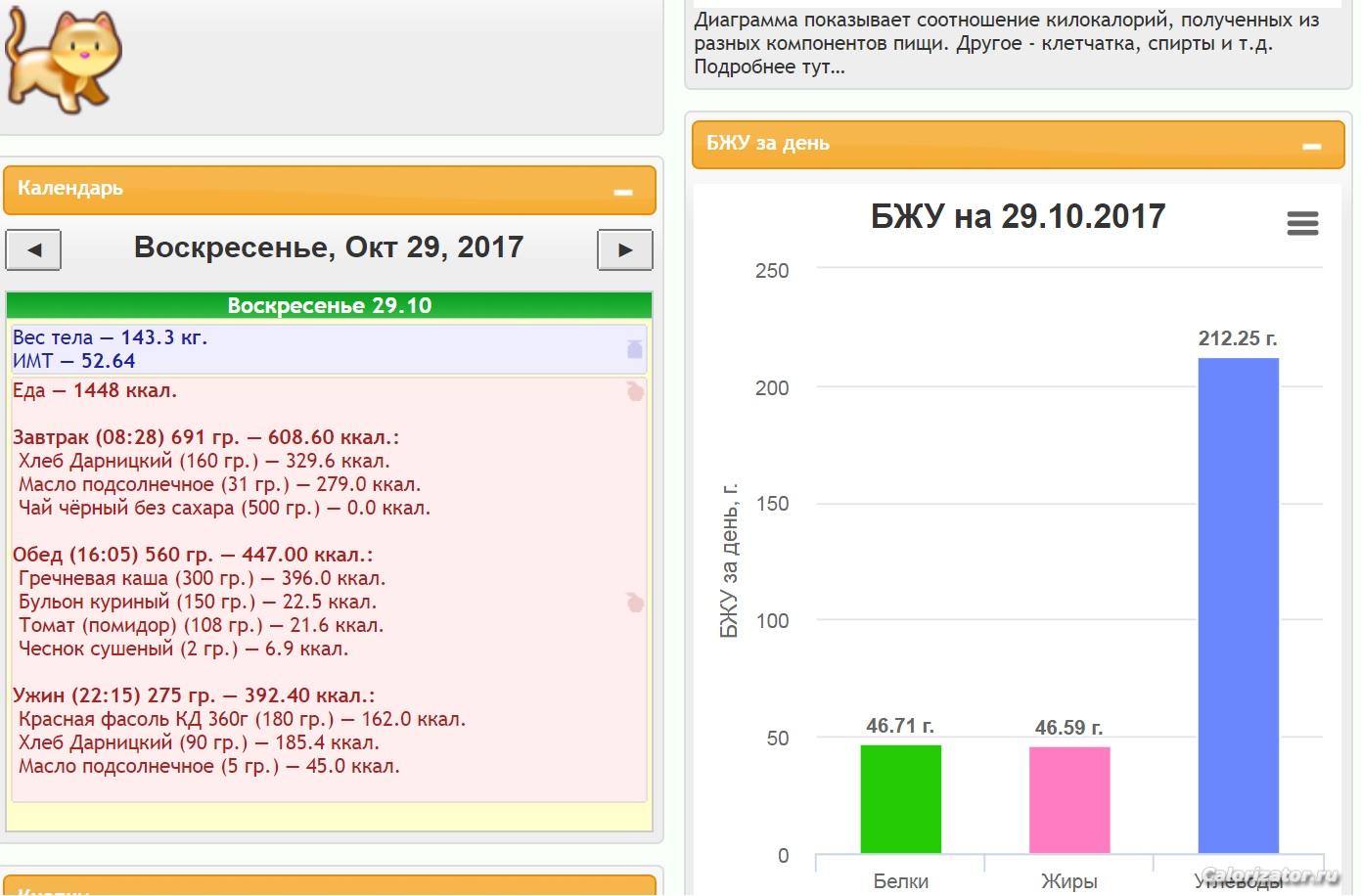Screen dimensions: 1361x896
Task: Select Масло подсолнечное (5 гр.) row
Action: 209,766
